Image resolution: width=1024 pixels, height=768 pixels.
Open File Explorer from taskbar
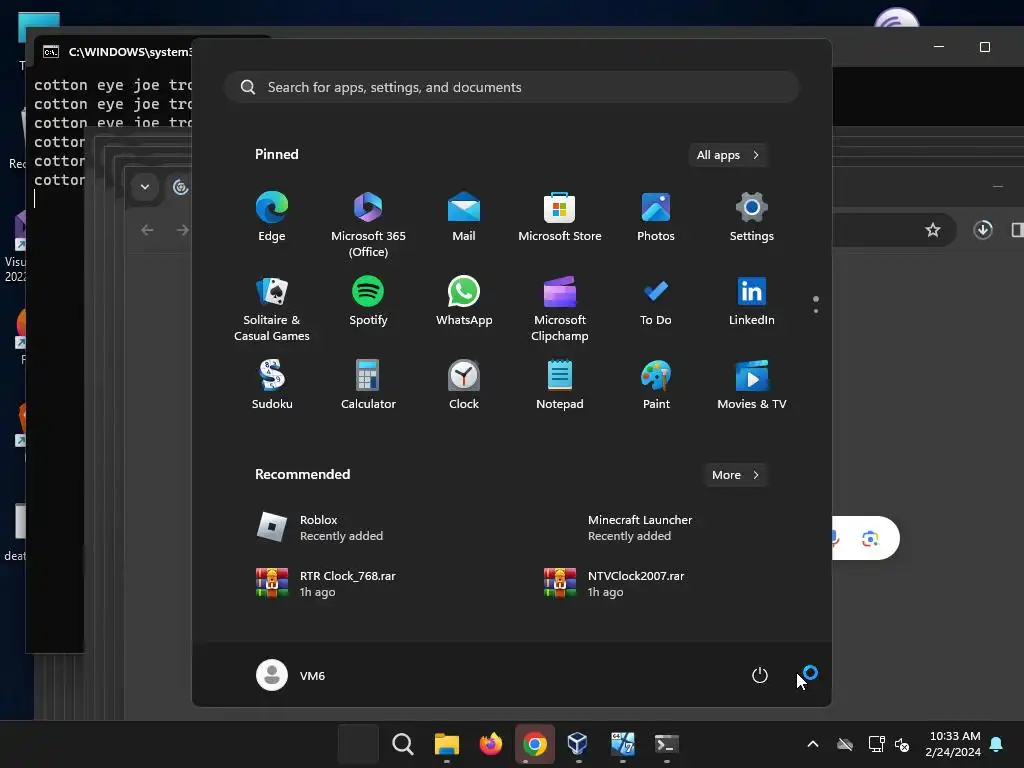[x=447, y=744]
